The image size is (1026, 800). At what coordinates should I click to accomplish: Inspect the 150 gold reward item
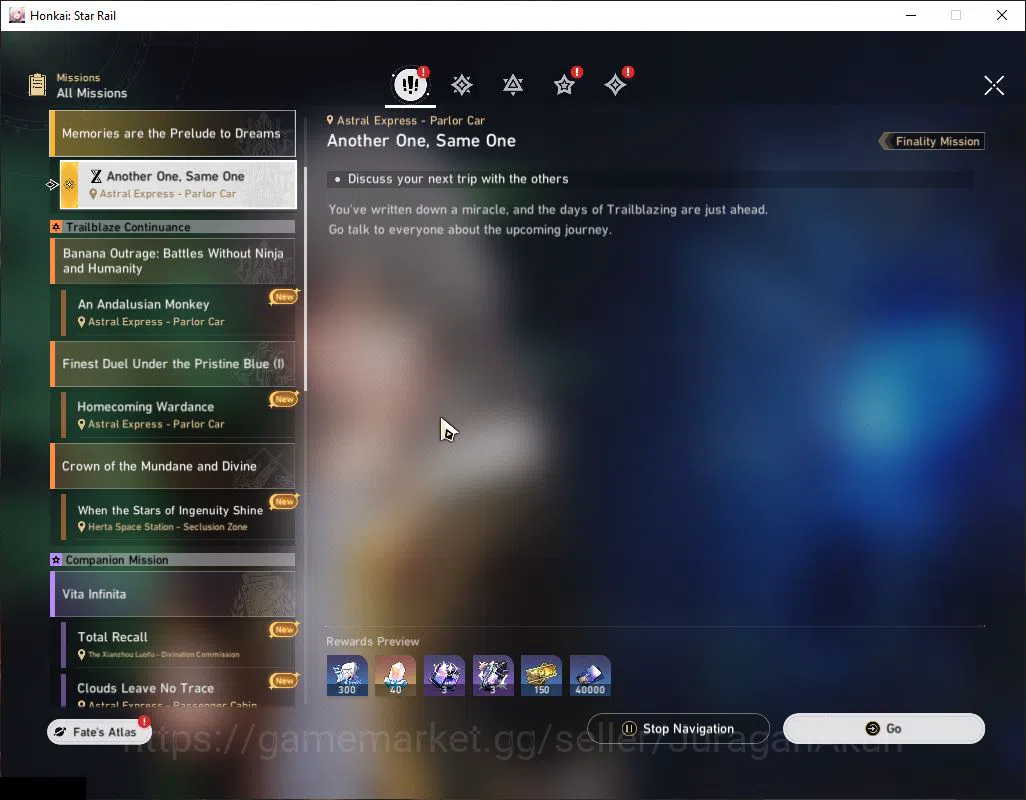click(541, 676)
